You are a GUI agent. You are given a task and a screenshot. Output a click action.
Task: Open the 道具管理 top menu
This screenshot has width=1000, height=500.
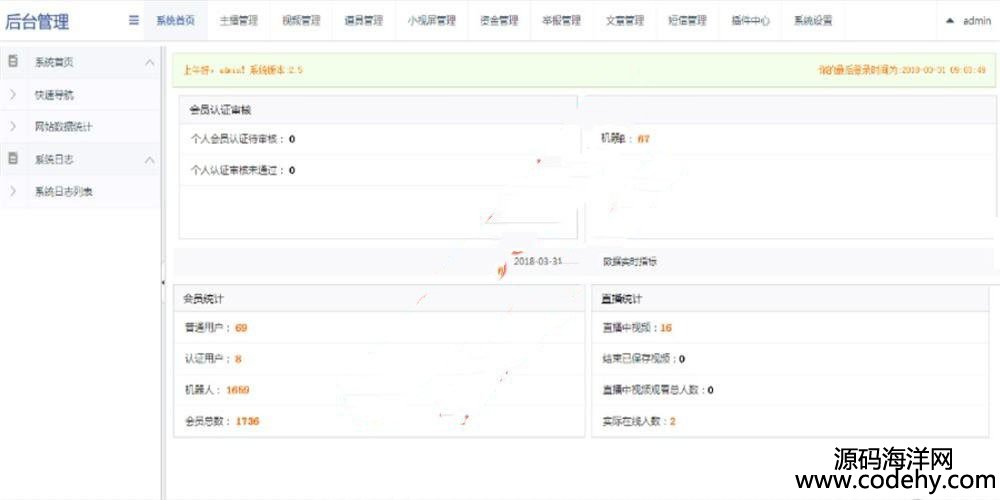(364, 20)
